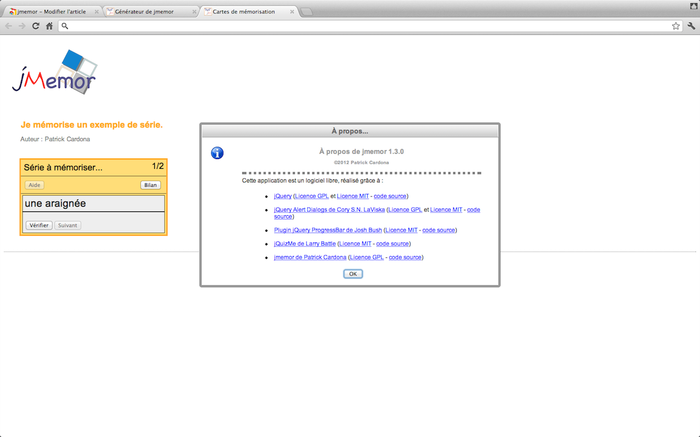Click the Bilan button in the card

pos(151,186)
